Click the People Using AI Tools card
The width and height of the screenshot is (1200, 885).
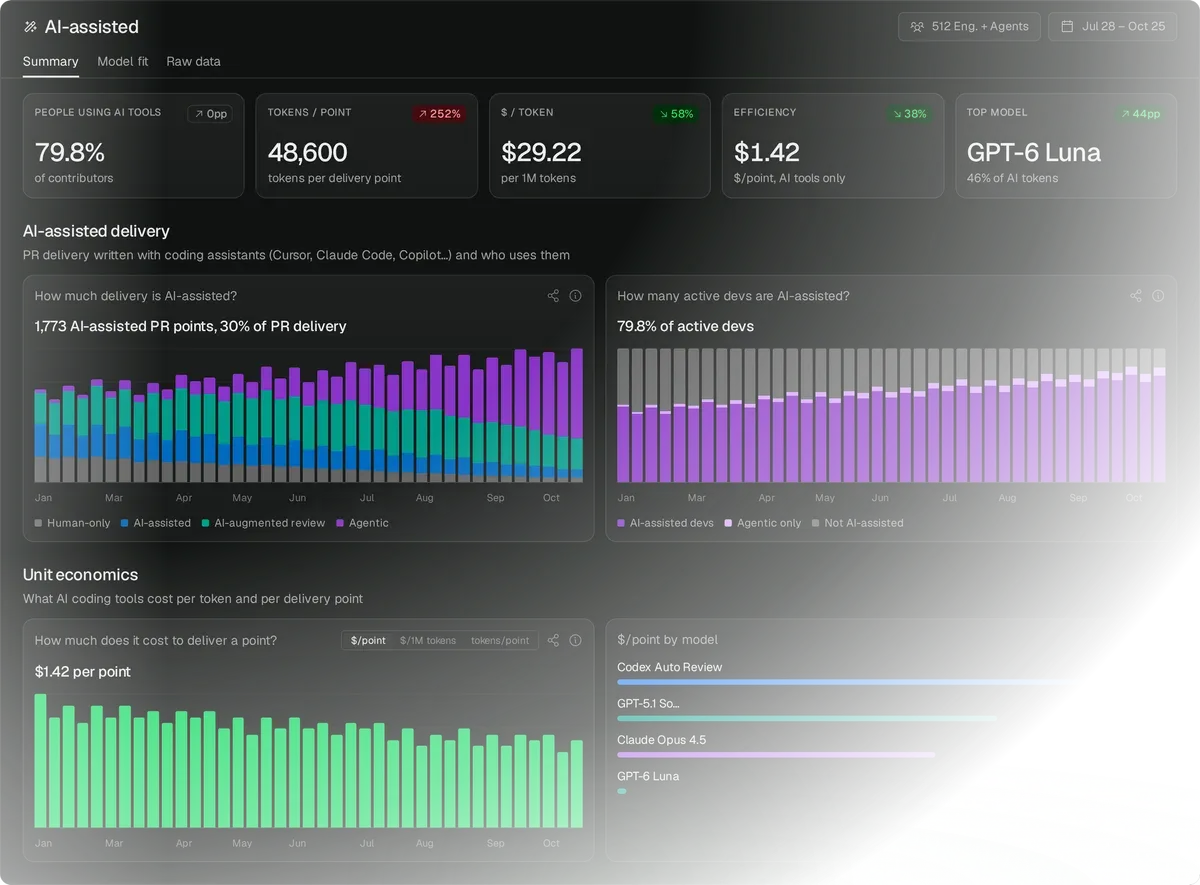pyautogui.click(x=133, y=146)
